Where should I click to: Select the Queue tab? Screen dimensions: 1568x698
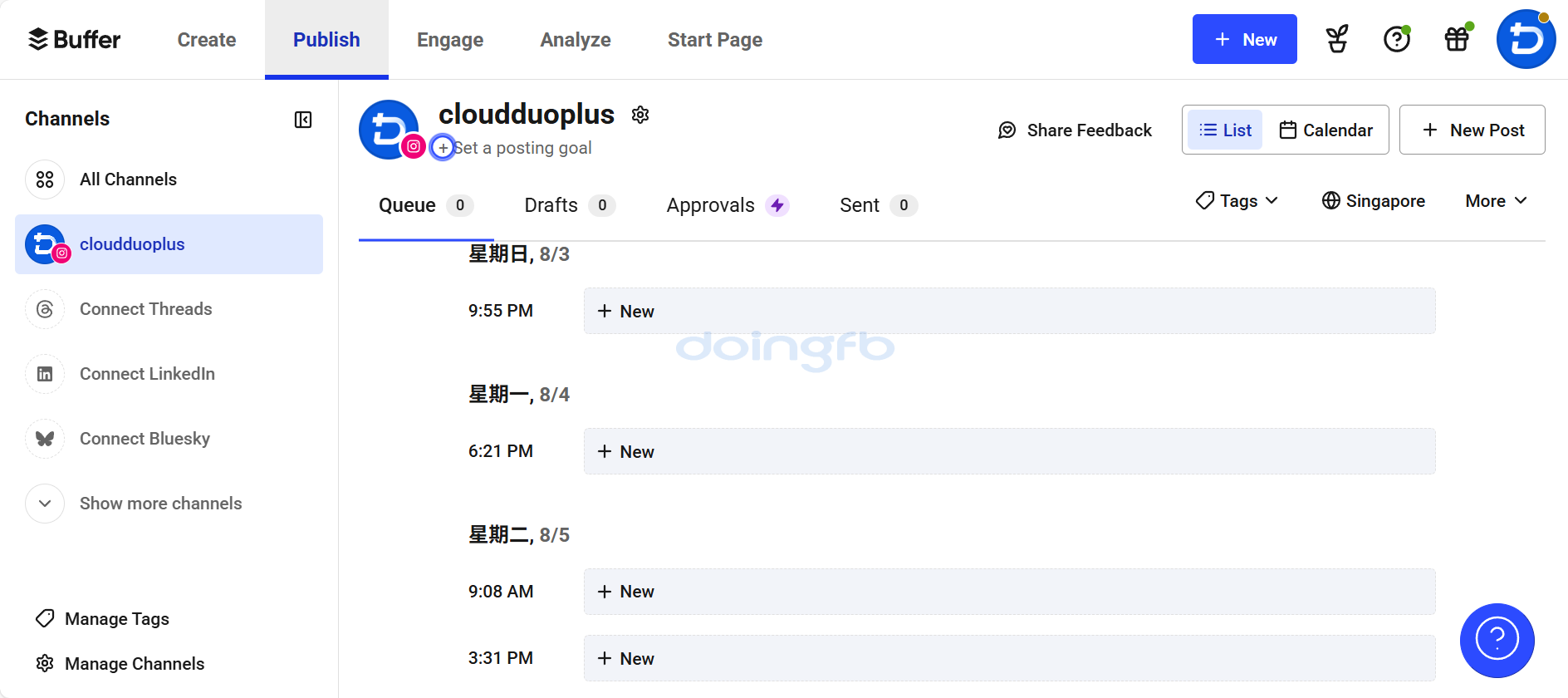click(x=426, y=205)
